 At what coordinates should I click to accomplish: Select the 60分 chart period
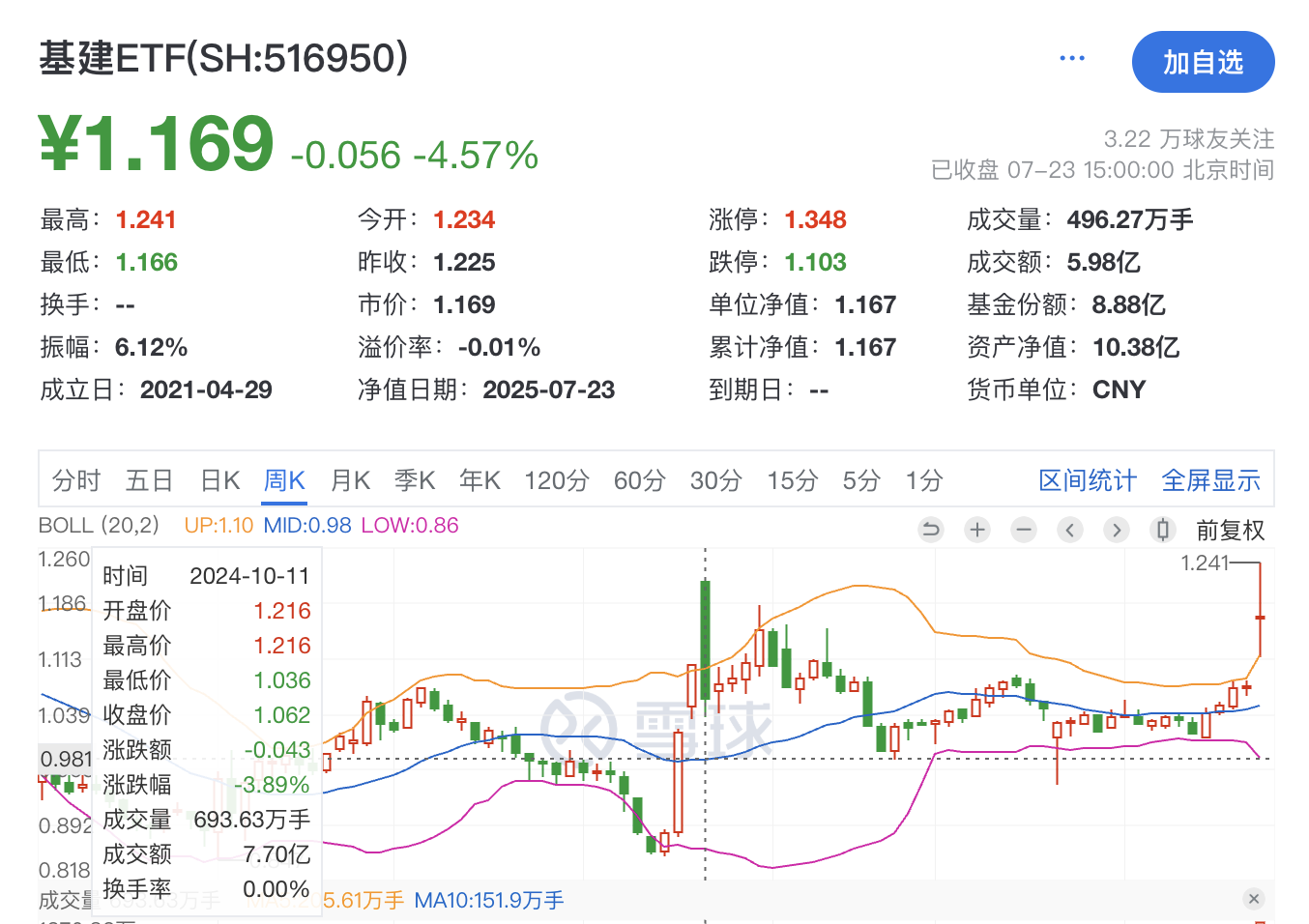[640, 480]
